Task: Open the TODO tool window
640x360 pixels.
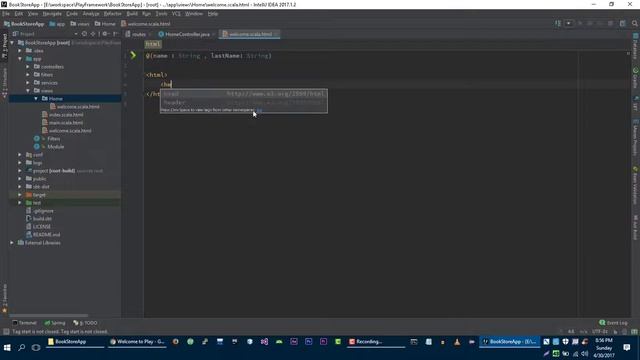Action: point(85,323)
